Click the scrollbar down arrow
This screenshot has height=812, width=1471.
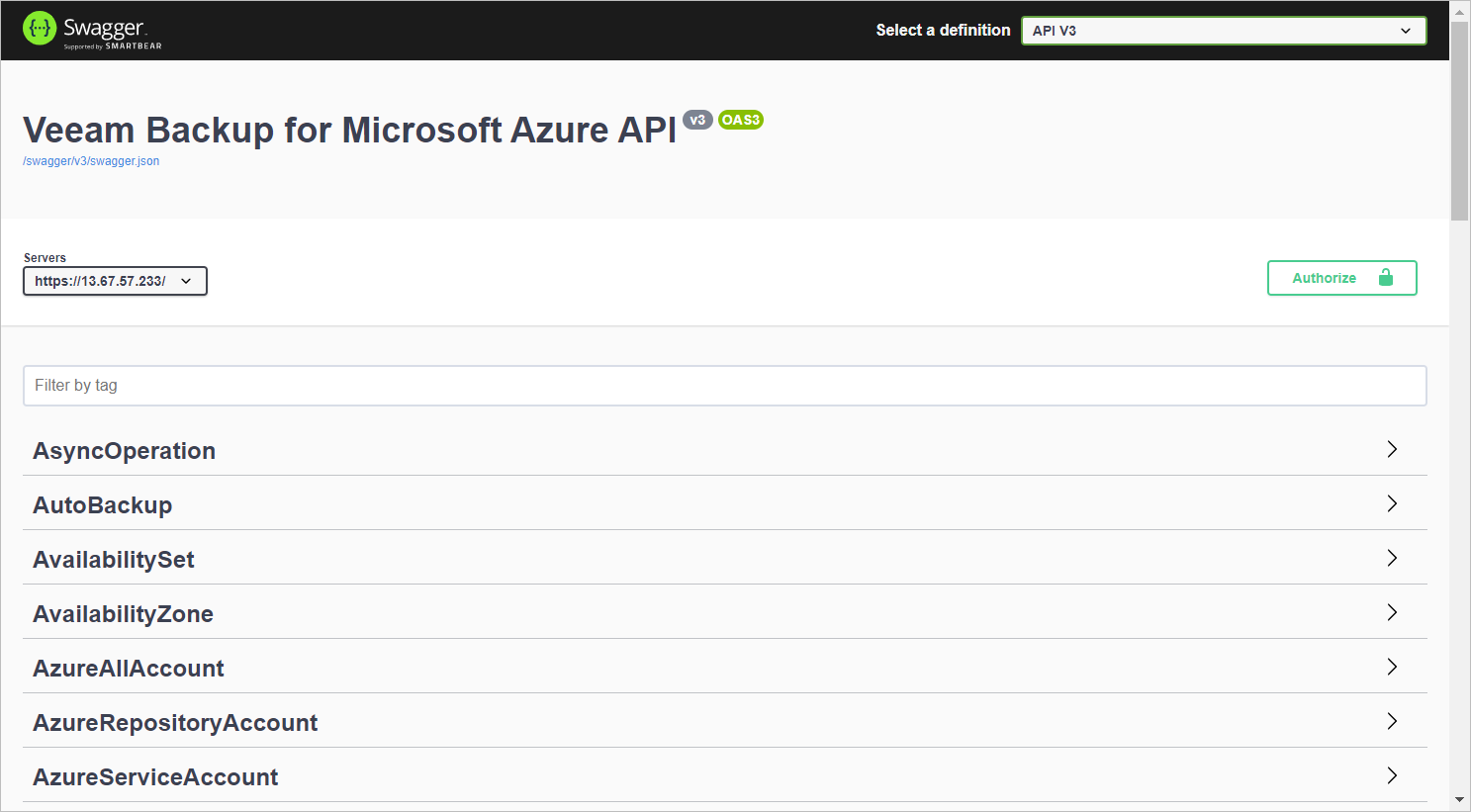(1459, 800)
